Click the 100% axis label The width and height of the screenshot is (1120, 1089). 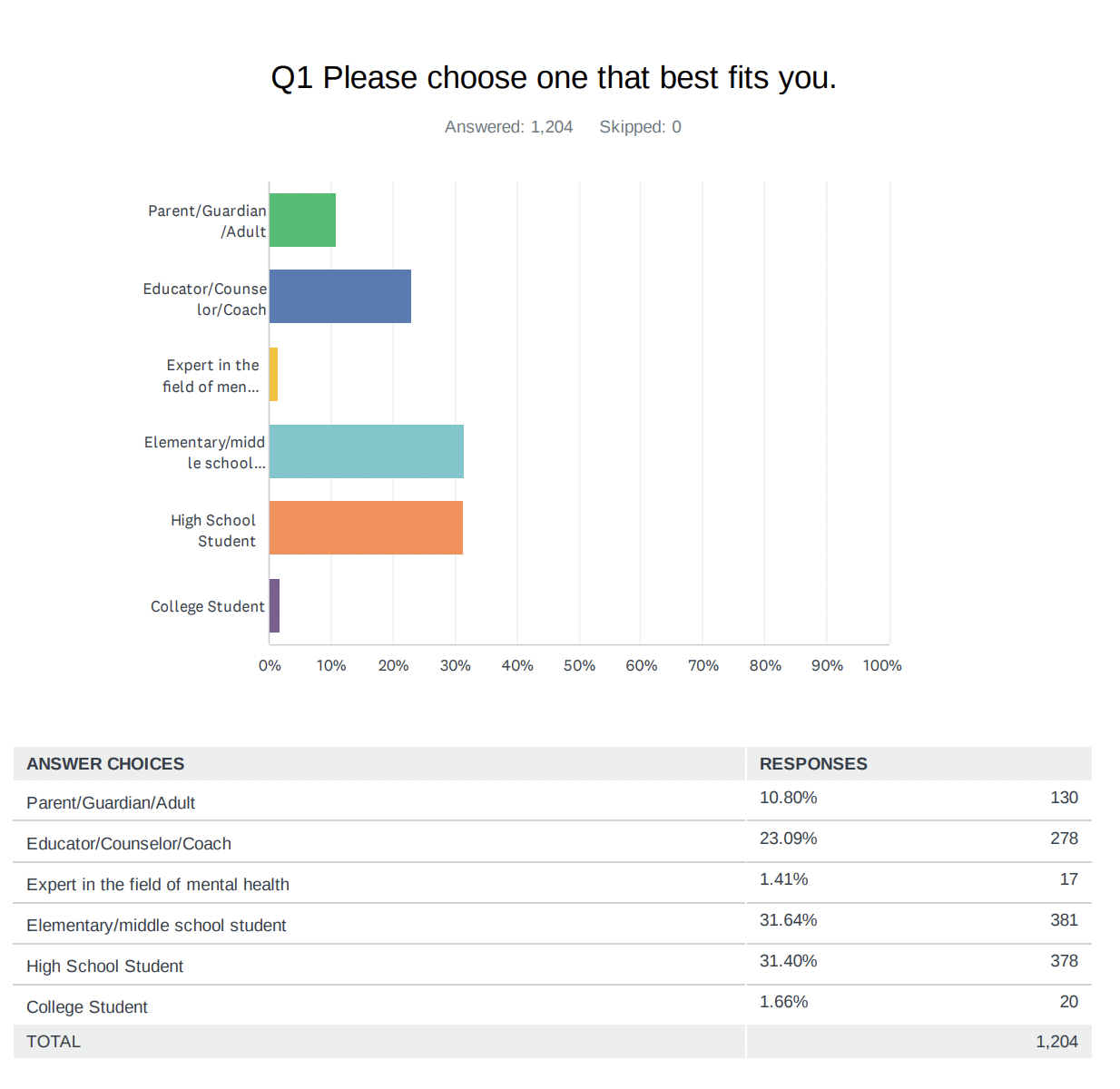click(882, 665)
